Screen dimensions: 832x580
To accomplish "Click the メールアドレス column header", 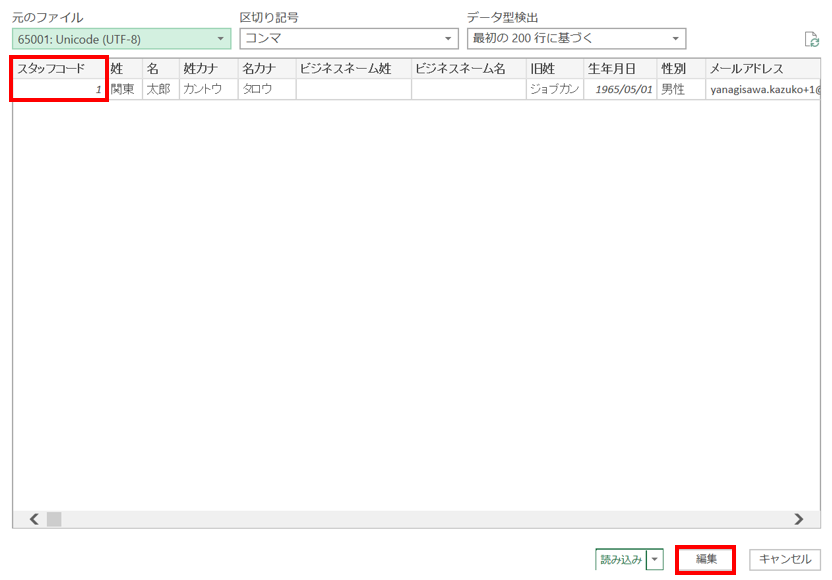I will tap(762, 69).
